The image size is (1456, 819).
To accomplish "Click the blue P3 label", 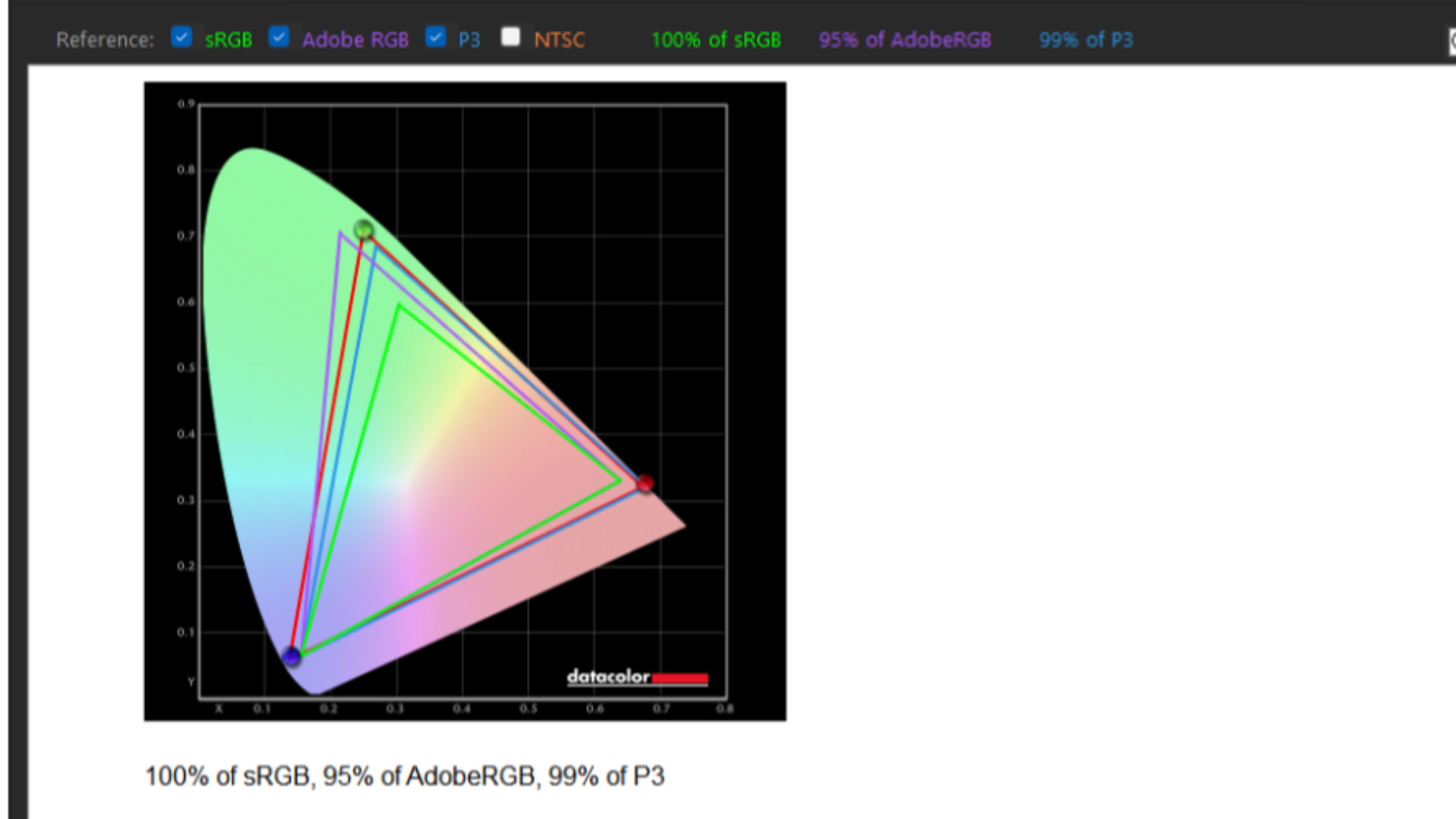I will click(469, 40).
